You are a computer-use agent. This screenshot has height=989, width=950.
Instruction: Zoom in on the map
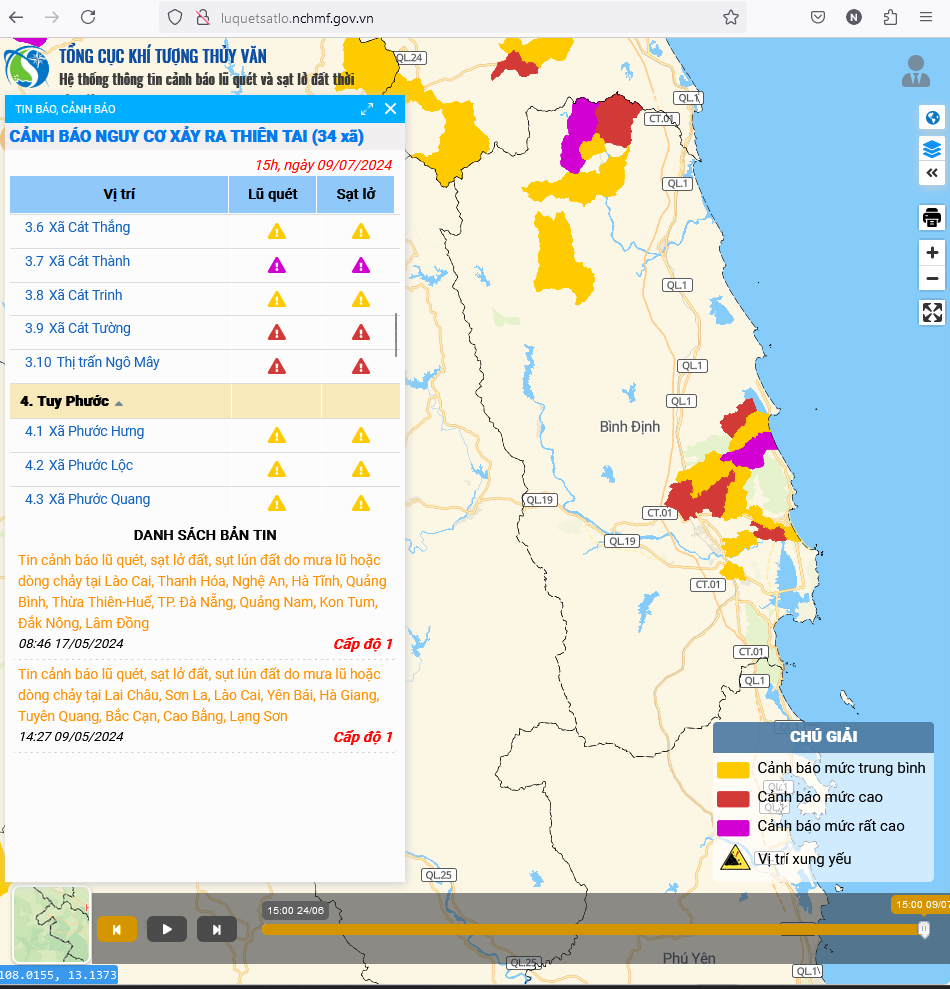[x=932, y=253]
